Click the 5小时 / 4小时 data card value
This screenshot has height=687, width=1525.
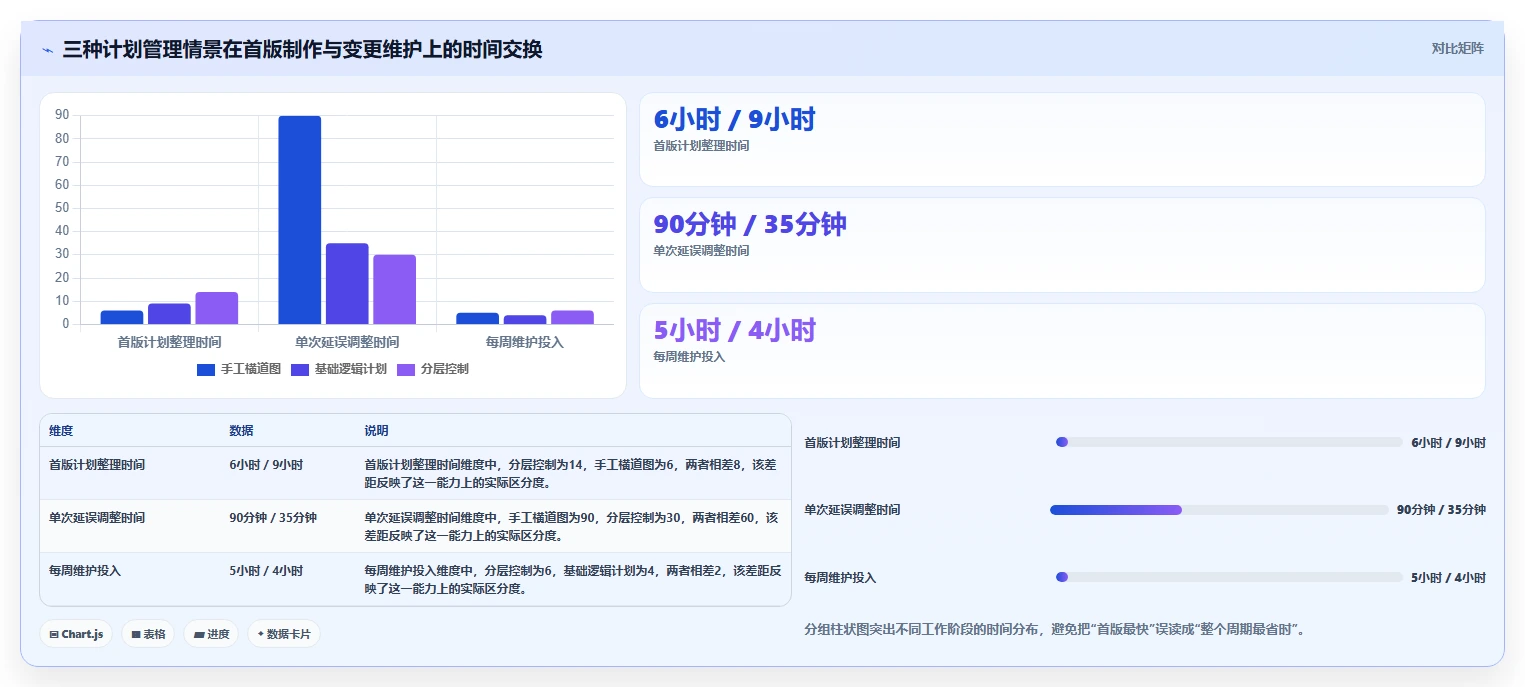tap(734, 331)
